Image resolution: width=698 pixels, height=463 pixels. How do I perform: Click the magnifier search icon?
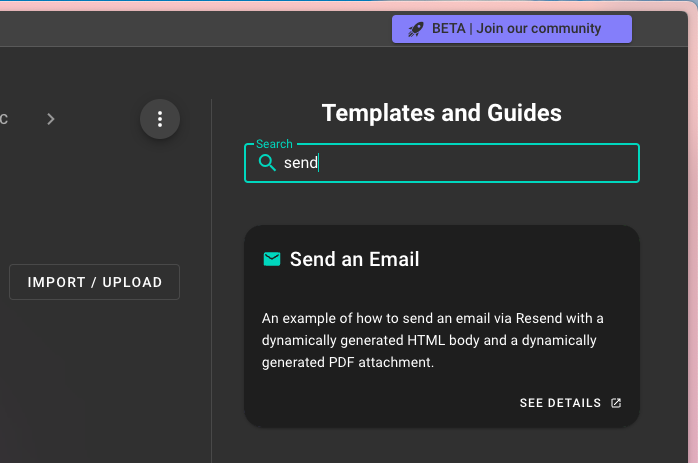point(267,163)
